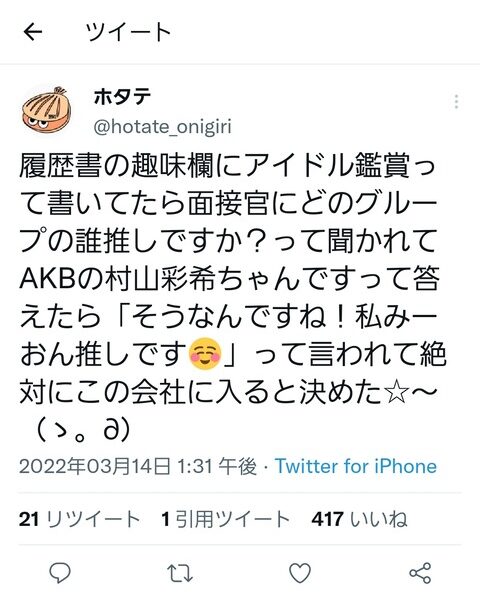Tap the retweet arrows icon
Screen dimensions: 480x600
[180, 573]
